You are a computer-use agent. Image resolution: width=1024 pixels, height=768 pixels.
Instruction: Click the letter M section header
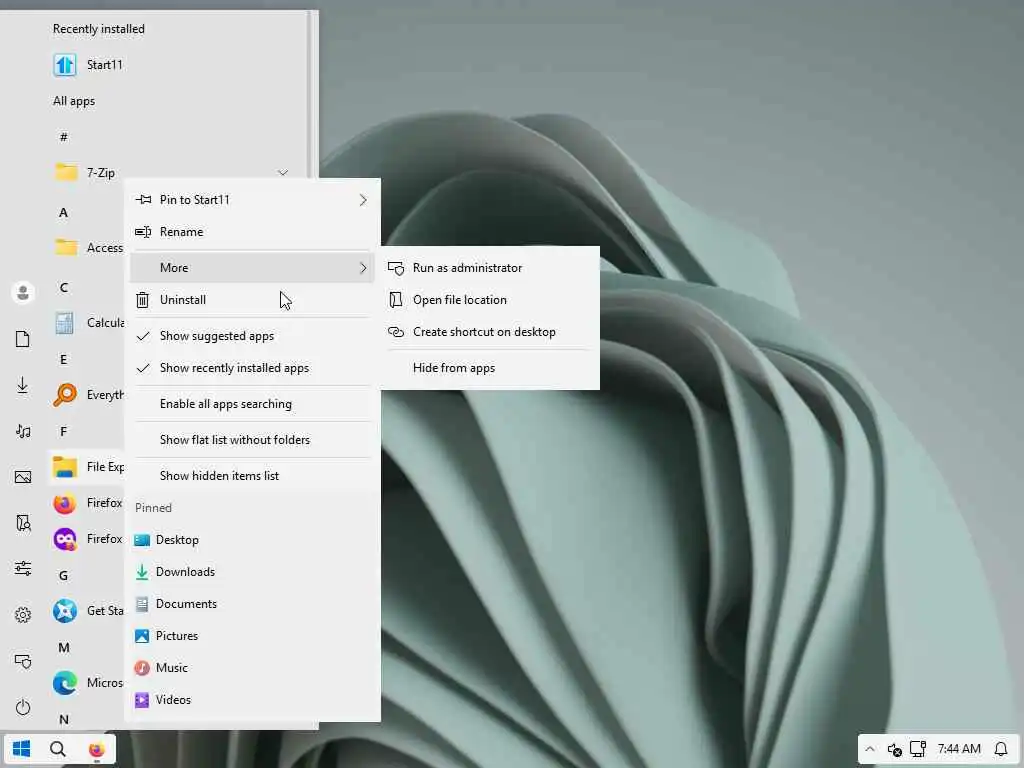click(63, 647)
